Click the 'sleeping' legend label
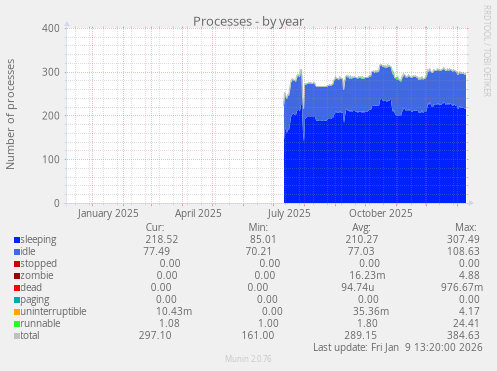The image size is (497, 371). 38,240
